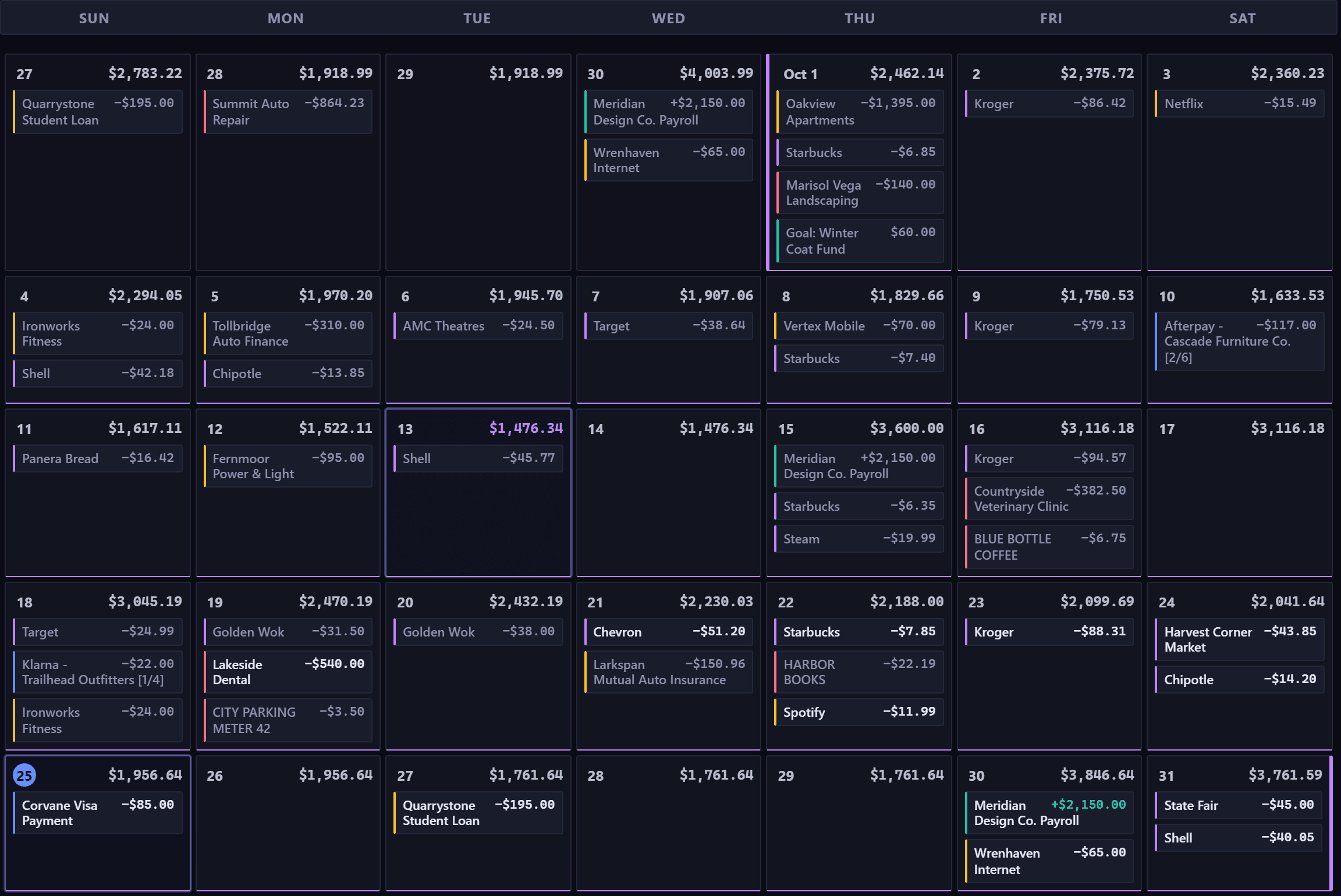Screen dimensions: 1341x896
Task: Select the empty day 17 cell number
Action: [x=1166, y=429]
